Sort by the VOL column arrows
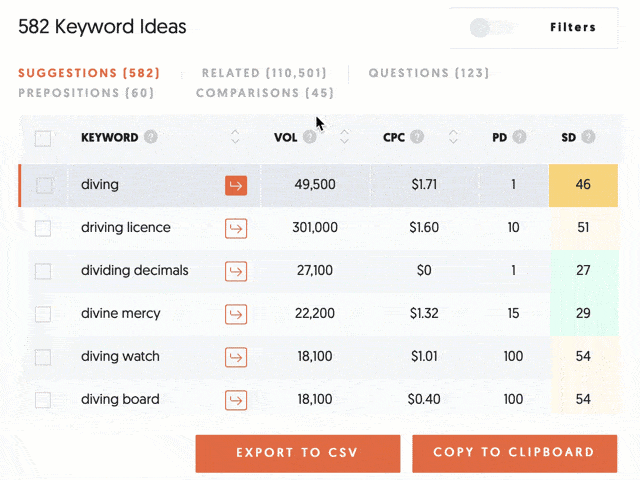Viewport: 640px width, 480px height. coord(344,137)
